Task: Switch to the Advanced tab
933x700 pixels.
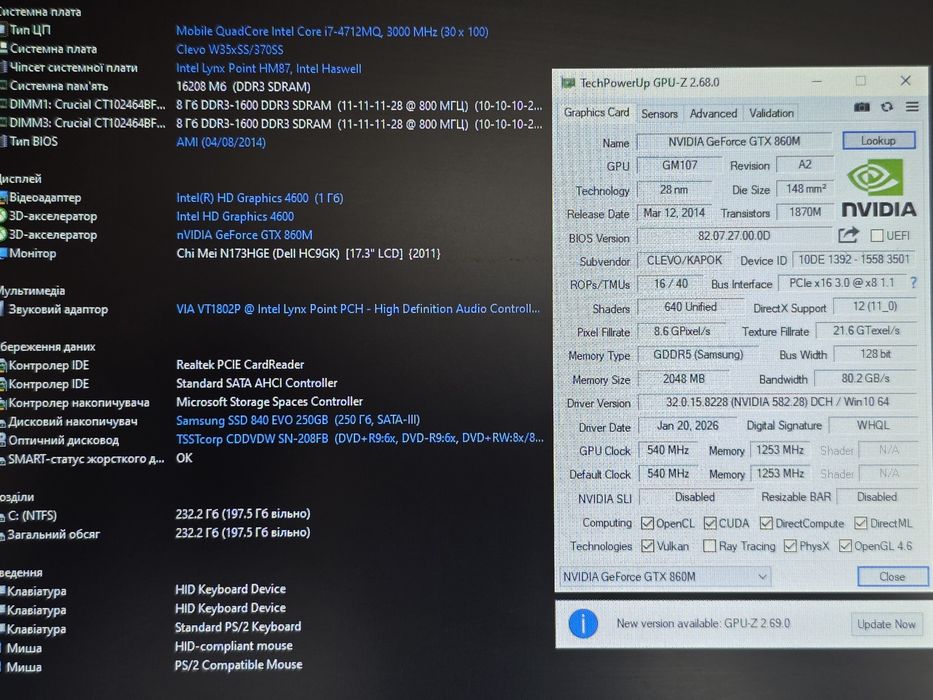Action: tap(713, 114)
